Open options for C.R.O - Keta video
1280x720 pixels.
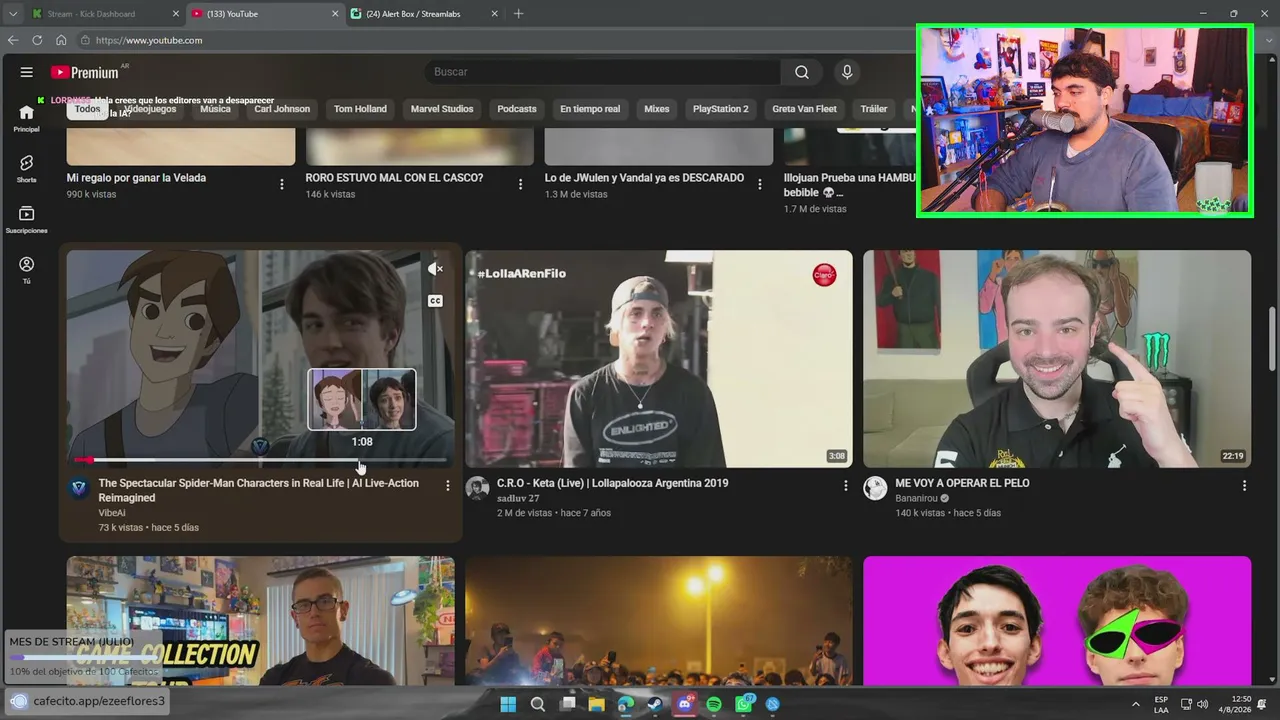pyautogui.click(x=846, y=486)
